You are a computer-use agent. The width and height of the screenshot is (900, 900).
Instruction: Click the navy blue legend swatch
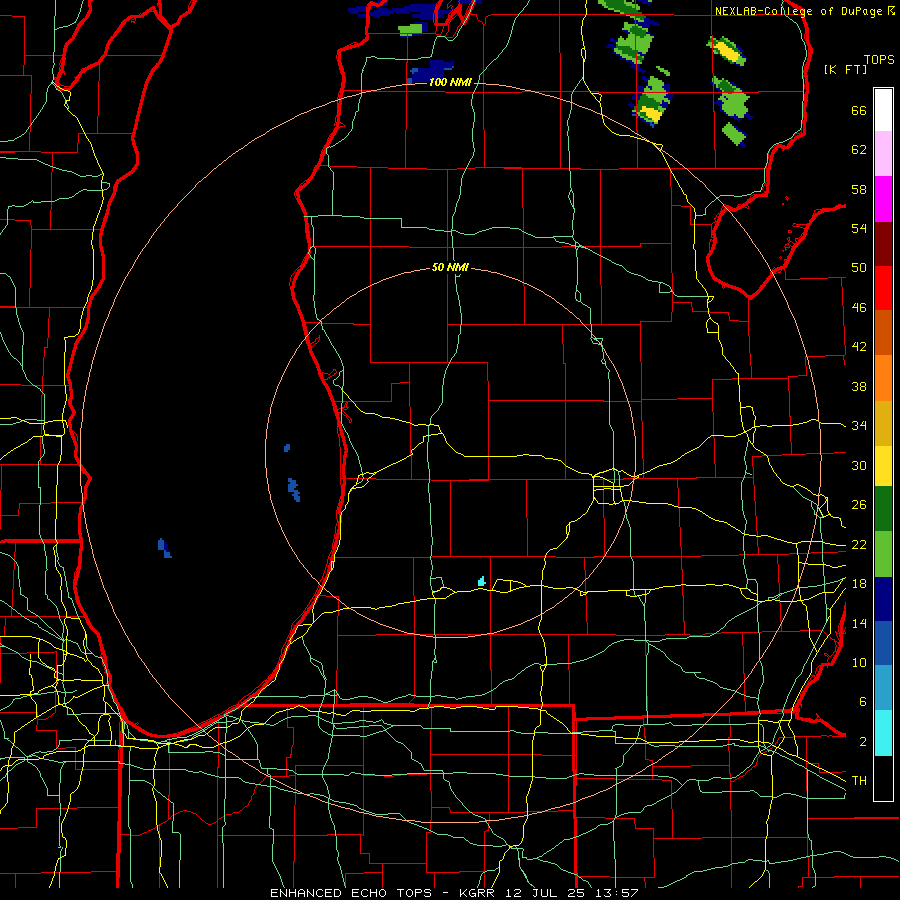(x=883, y=599)
